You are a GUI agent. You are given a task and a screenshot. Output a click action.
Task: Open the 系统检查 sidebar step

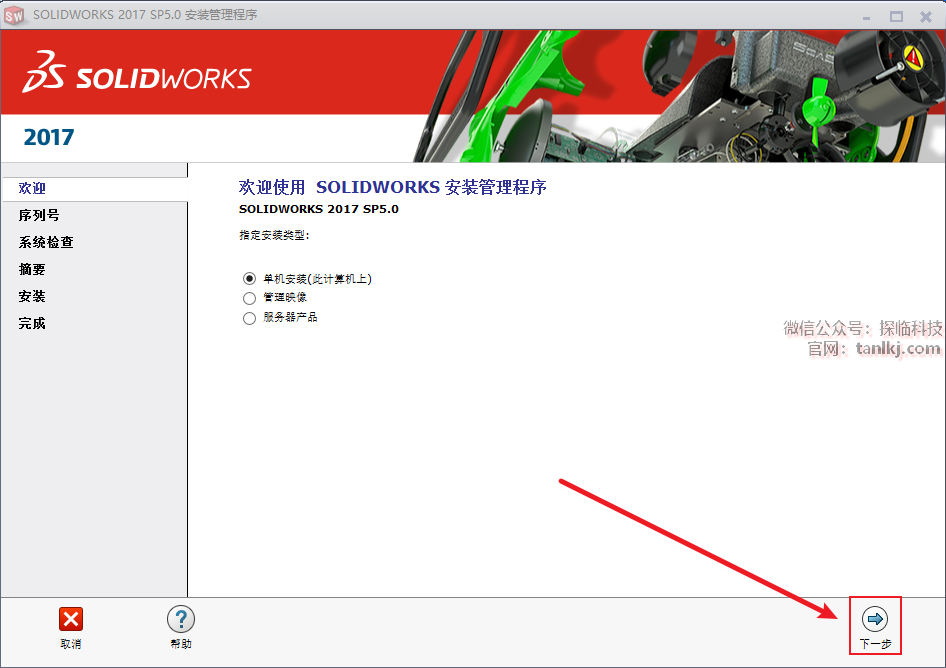coord(46,242)
